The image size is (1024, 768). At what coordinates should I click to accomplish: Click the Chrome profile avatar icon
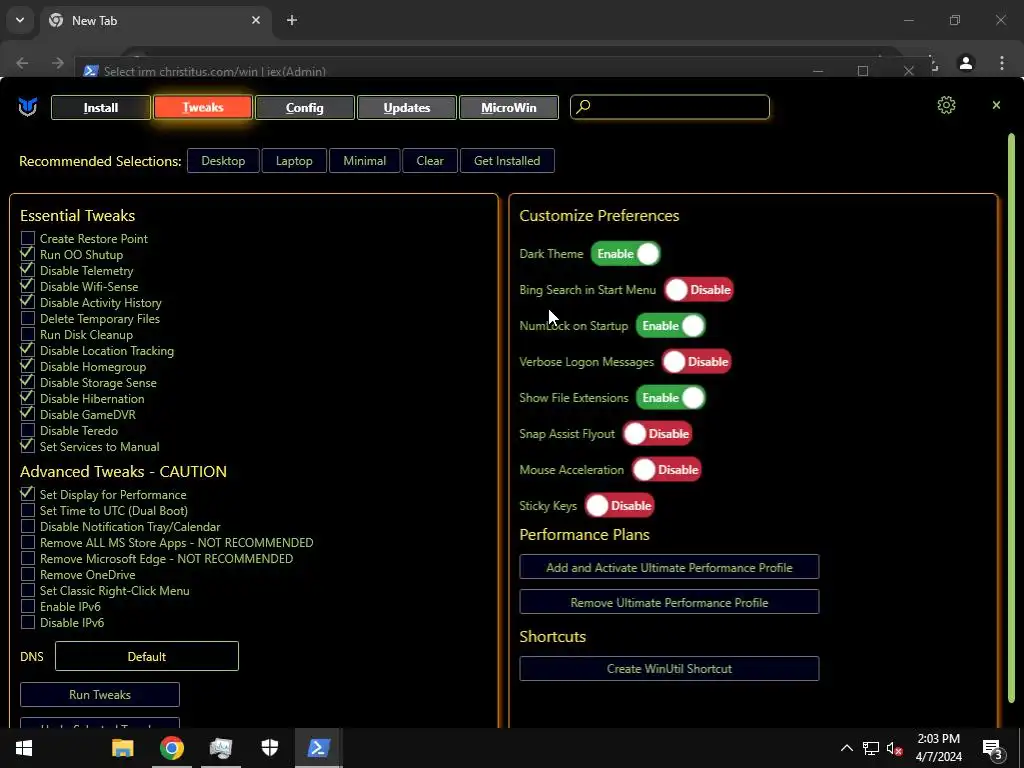(965, 63)
